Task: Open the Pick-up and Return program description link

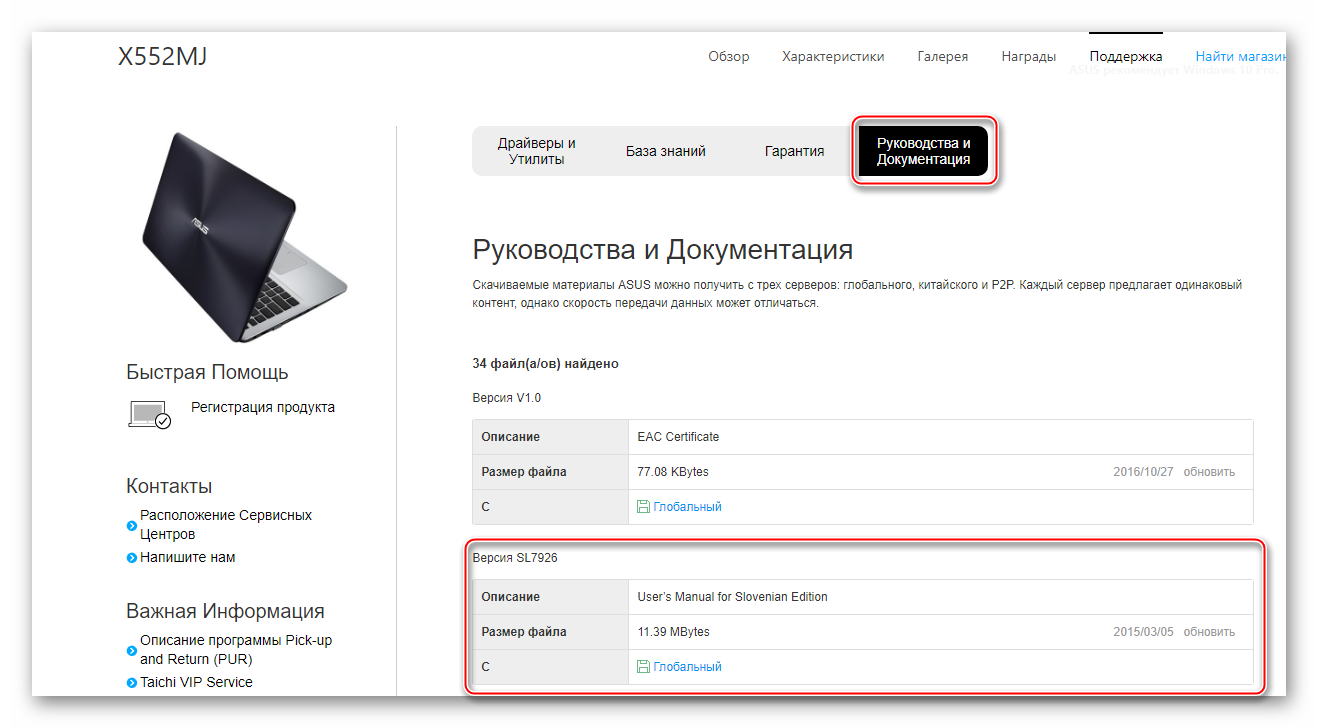Action: point(236,649)
